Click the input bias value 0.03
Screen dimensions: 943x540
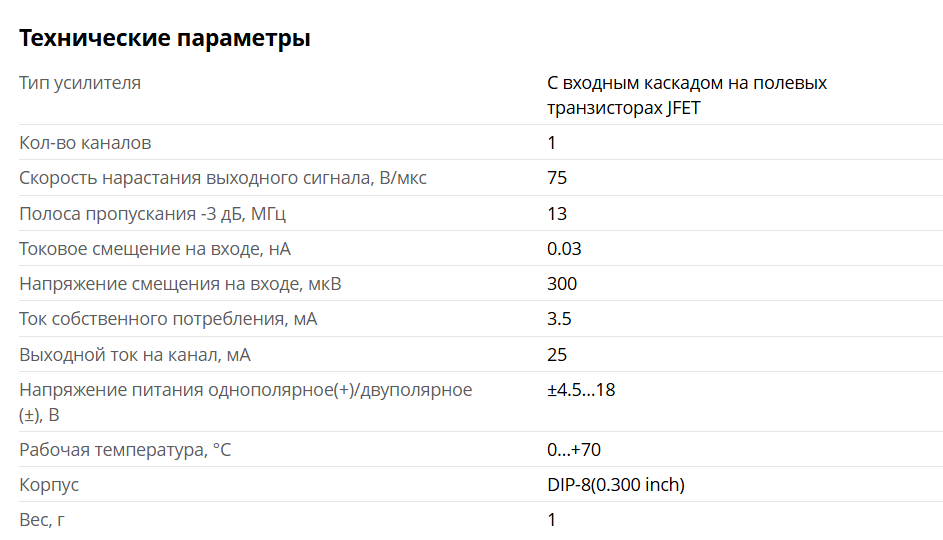click(x=564, y=249)
